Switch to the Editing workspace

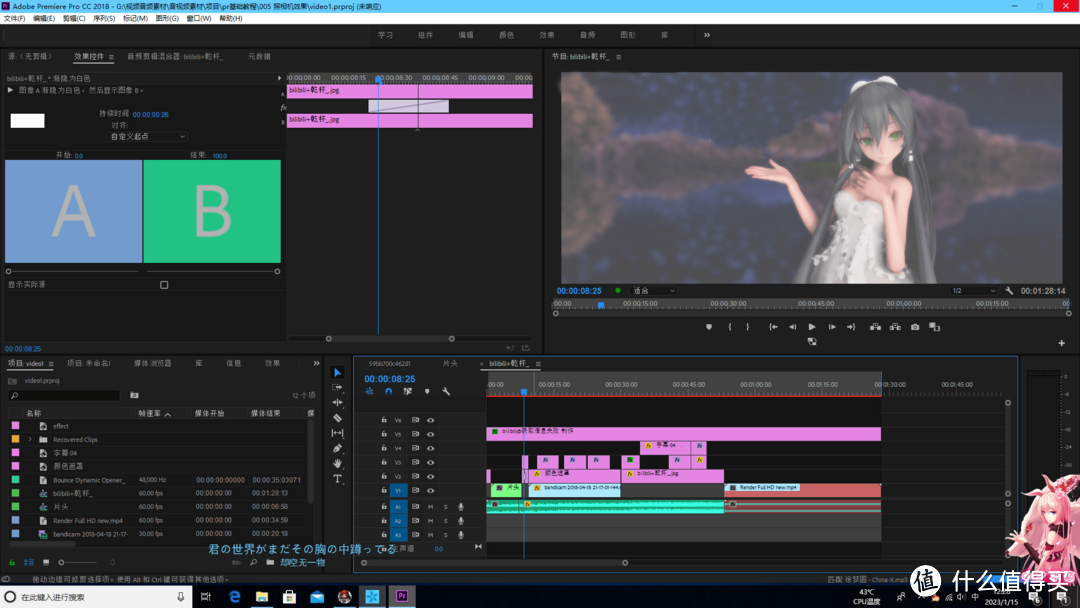pyautogui.click(x=466, y=35)
